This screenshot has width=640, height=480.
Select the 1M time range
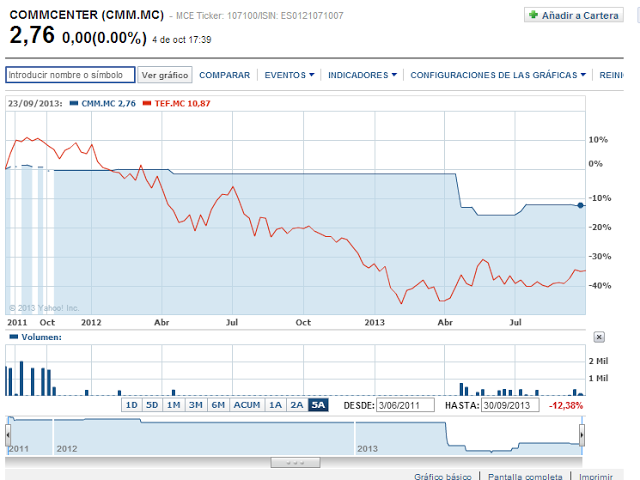173,405
